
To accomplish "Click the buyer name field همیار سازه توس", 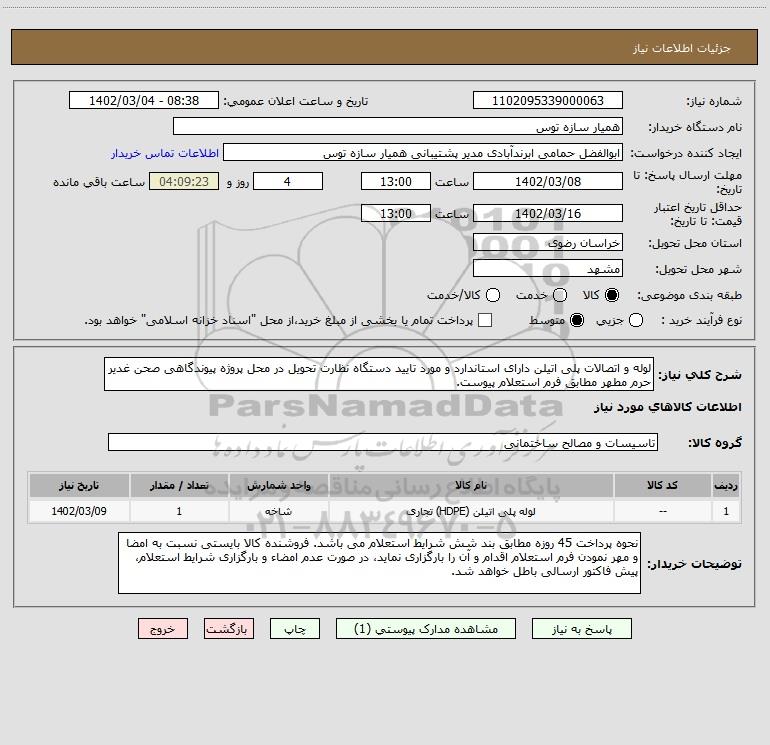I will pyautogui.click(x=398, y=127).
